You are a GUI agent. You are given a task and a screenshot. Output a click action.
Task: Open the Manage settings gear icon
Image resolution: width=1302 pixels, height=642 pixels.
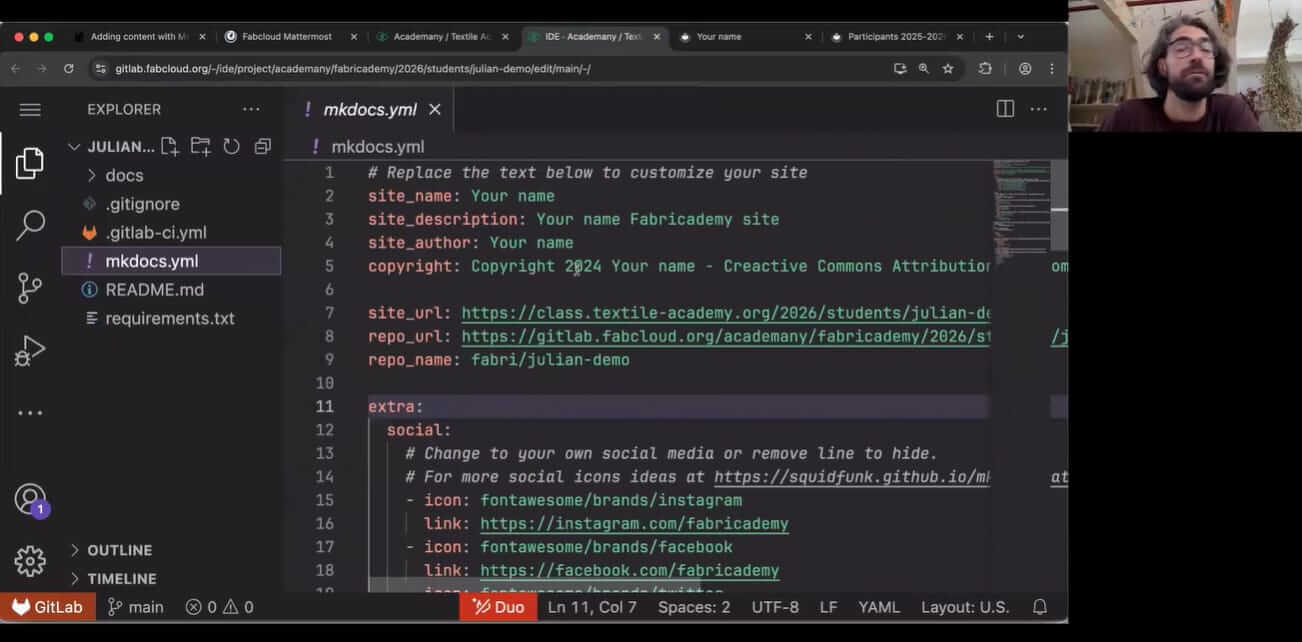(x=30, y=561)
